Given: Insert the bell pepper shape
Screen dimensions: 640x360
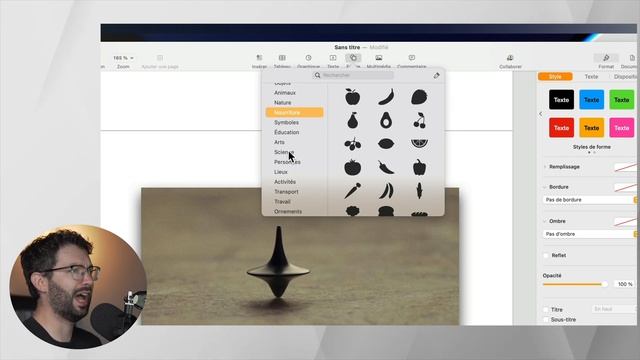Looking at the screenshot, I should (420, 167).
